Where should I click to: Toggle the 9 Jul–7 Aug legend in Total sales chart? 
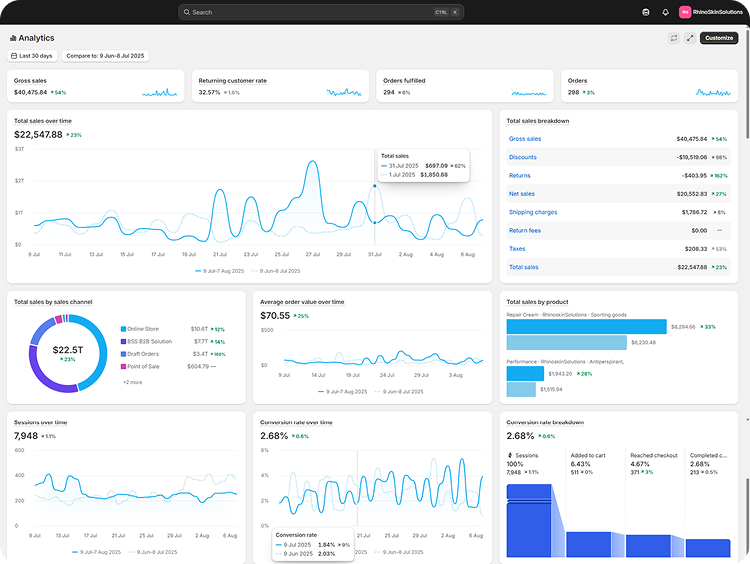(220, 271)
